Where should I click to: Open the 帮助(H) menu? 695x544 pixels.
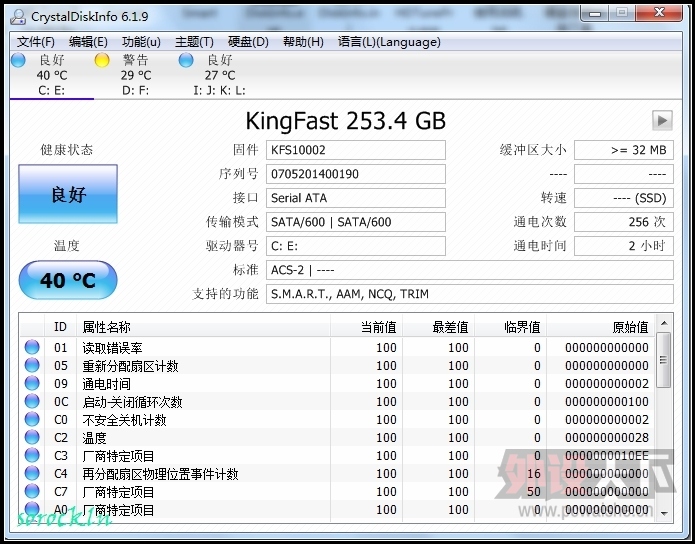303,42
